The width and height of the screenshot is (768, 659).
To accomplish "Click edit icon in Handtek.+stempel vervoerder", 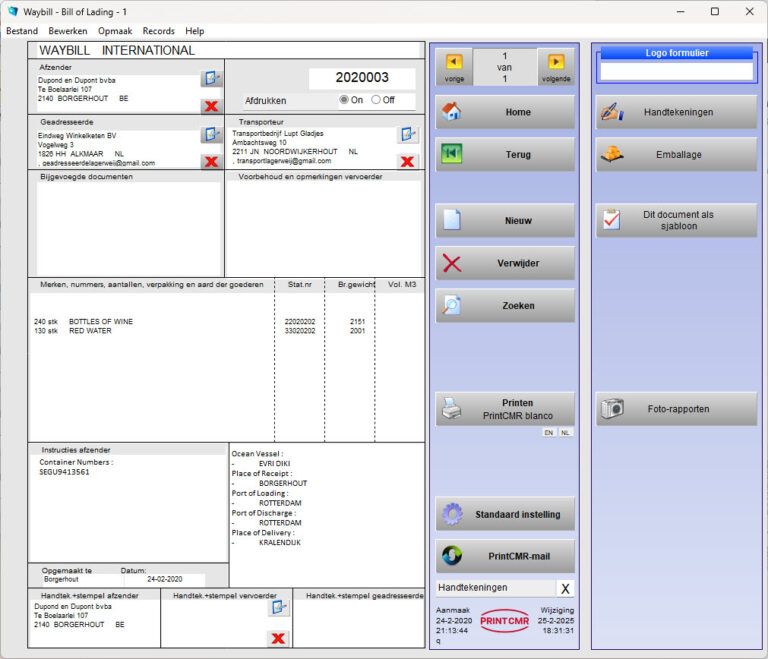I will 278,607.
